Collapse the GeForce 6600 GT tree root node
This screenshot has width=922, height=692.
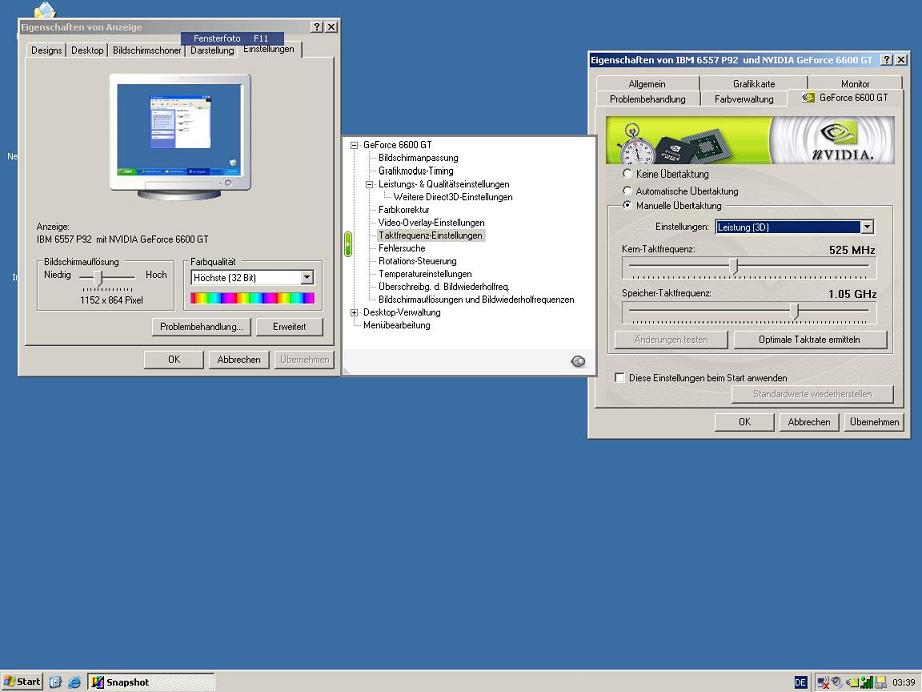(354, 145)
